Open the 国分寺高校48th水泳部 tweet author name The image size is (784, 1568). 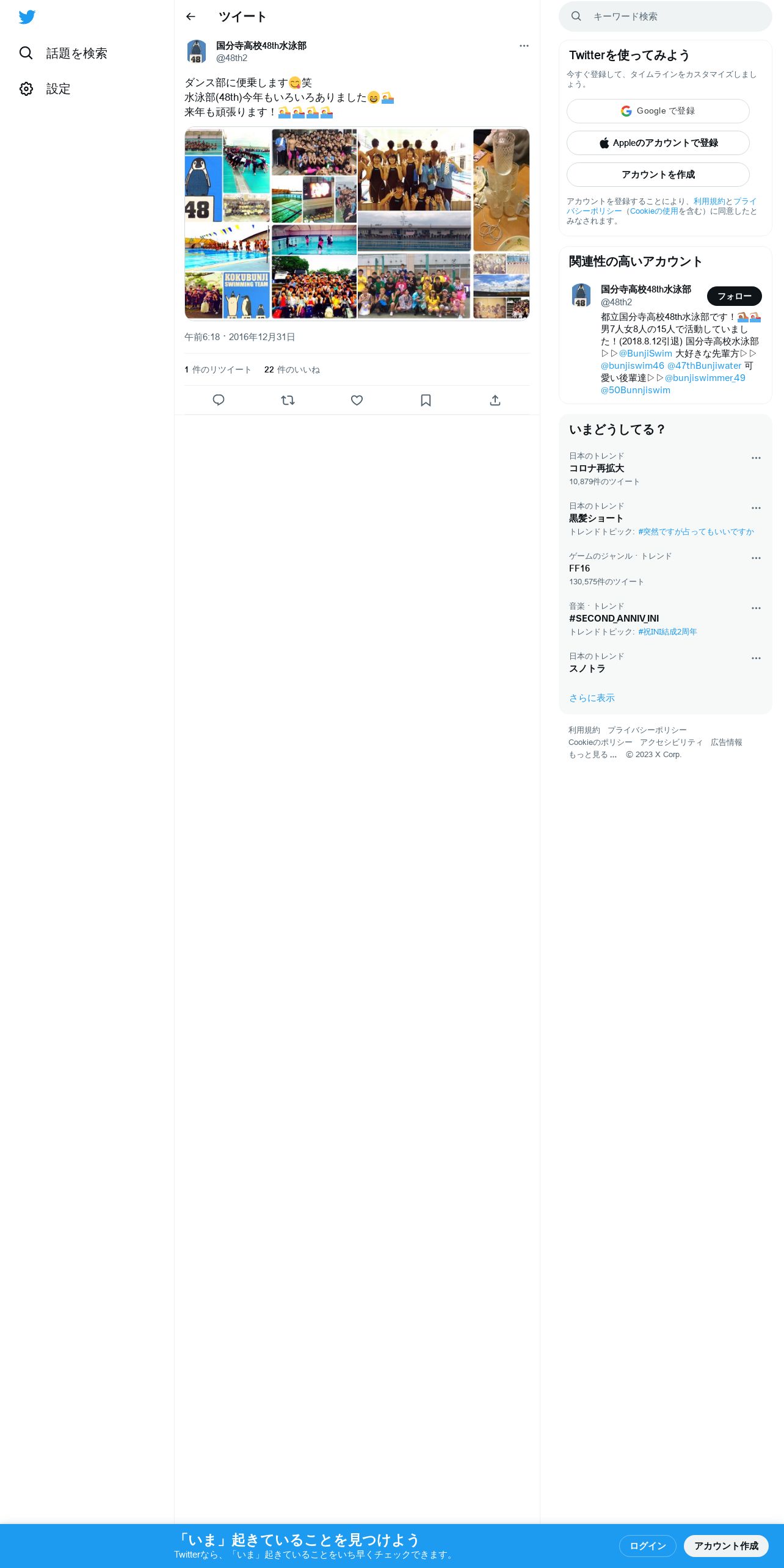point(261,46)
